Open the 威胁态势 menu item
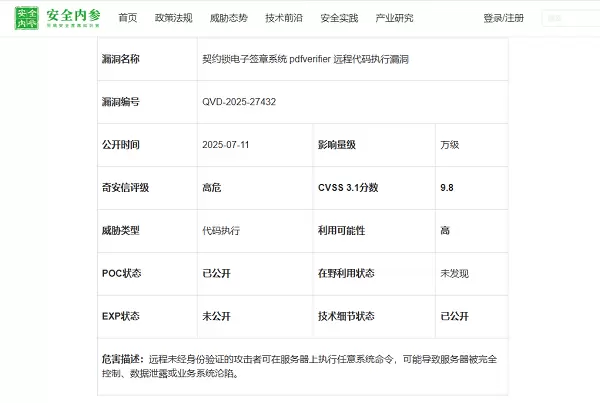Screen dimensions: 600x403 (229, 18)
